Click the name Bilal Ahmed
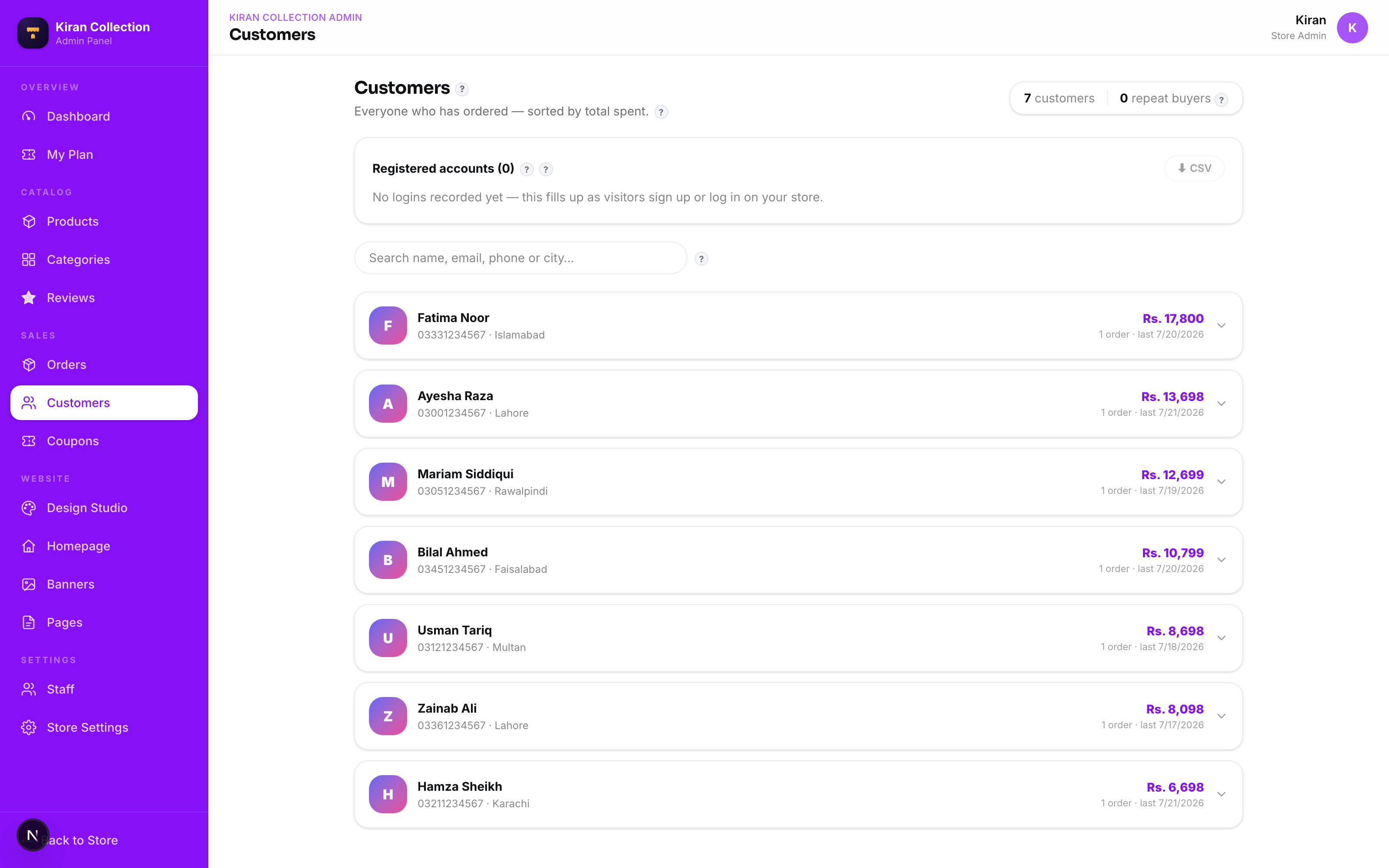 (x=452, y=552)
